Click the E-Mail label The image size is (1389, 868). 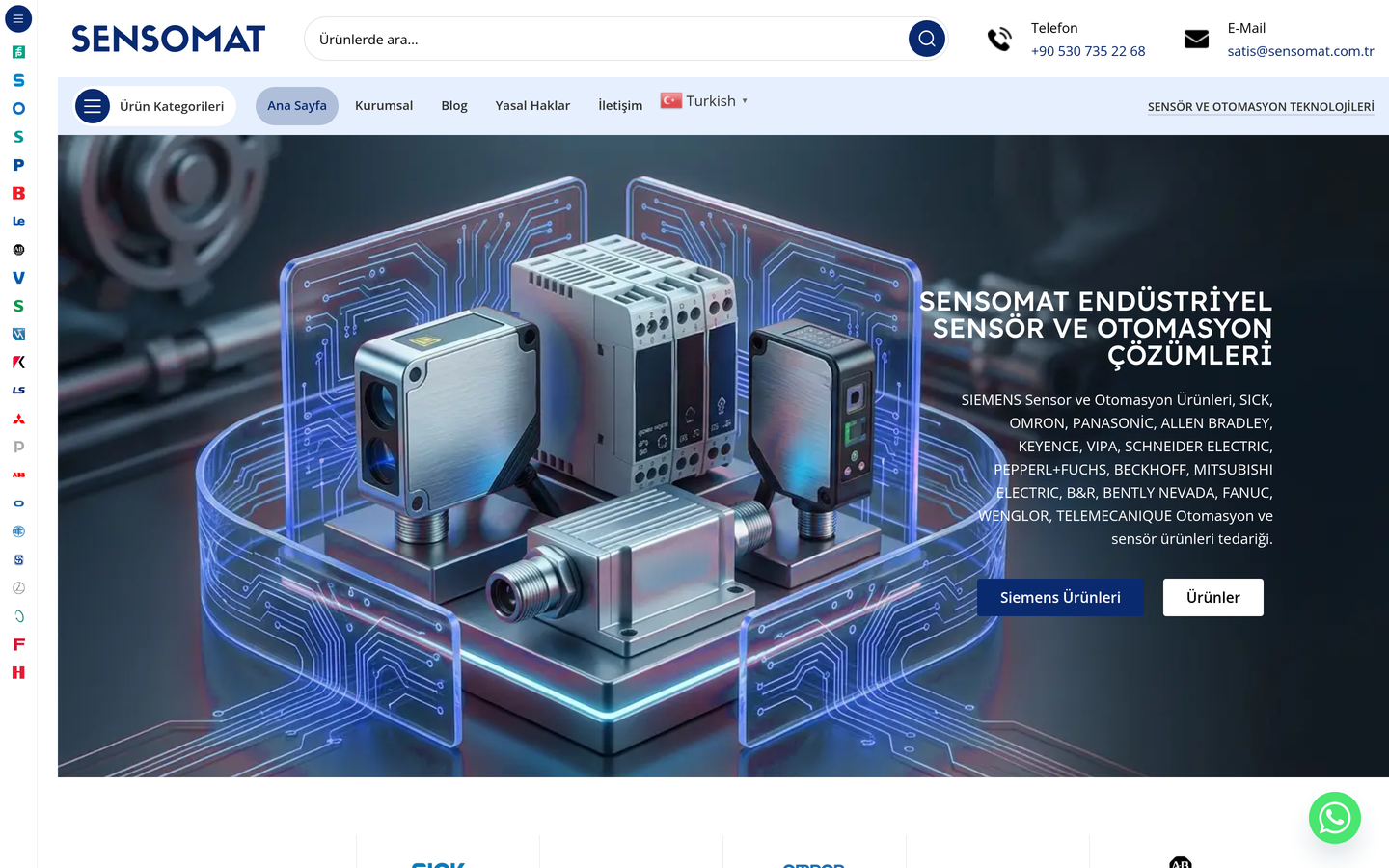[1246, 28]
